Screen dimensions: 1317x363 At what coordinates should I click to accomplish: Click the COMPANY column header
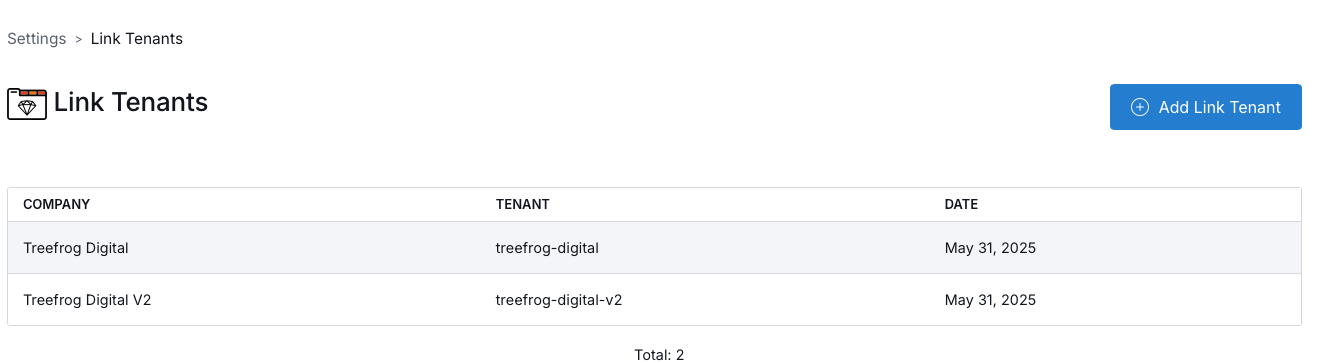[57, 204]
